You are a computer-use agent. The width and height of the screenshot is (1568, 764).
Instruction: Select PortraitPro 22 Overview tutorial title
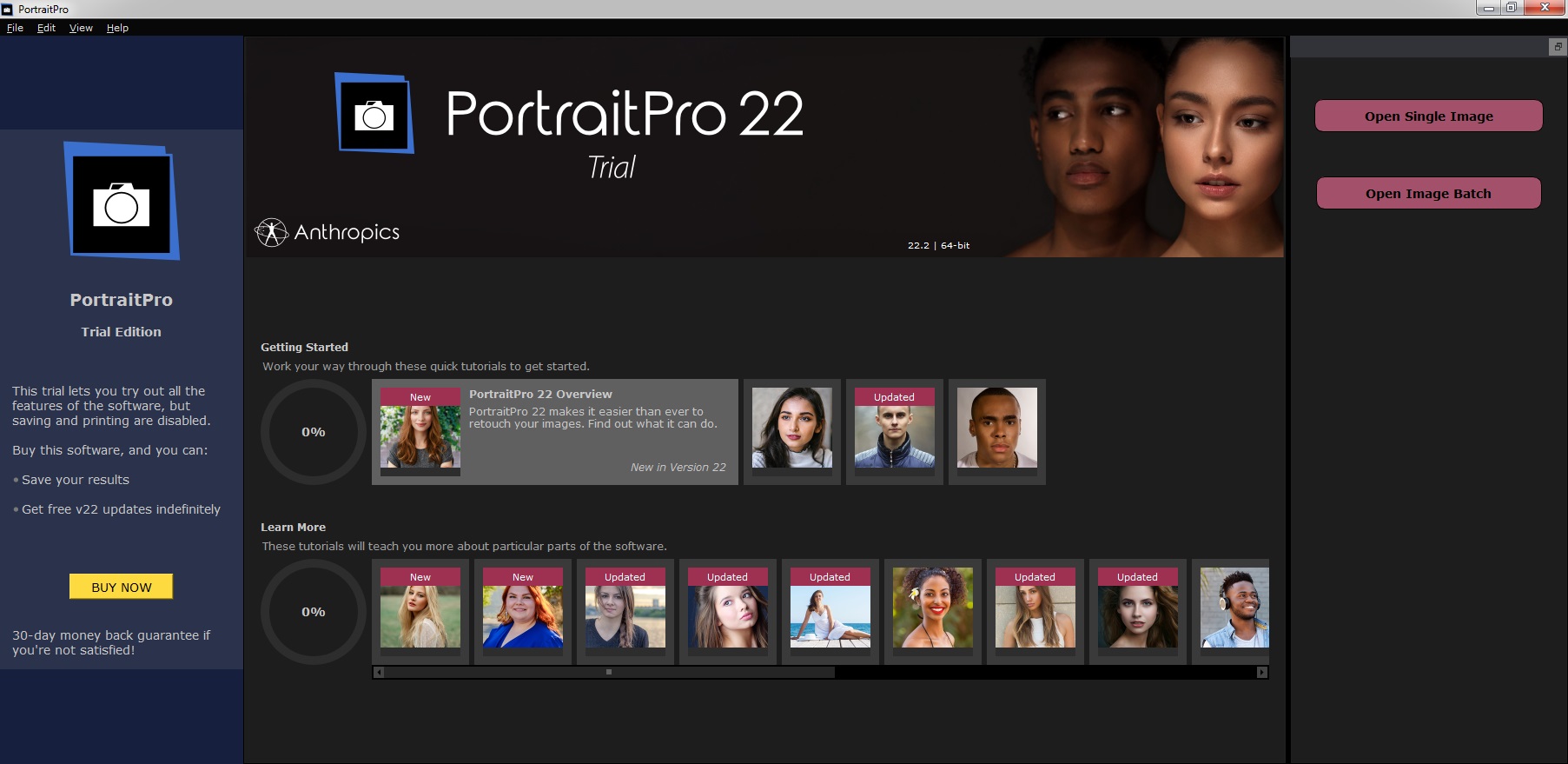(540, 394)
